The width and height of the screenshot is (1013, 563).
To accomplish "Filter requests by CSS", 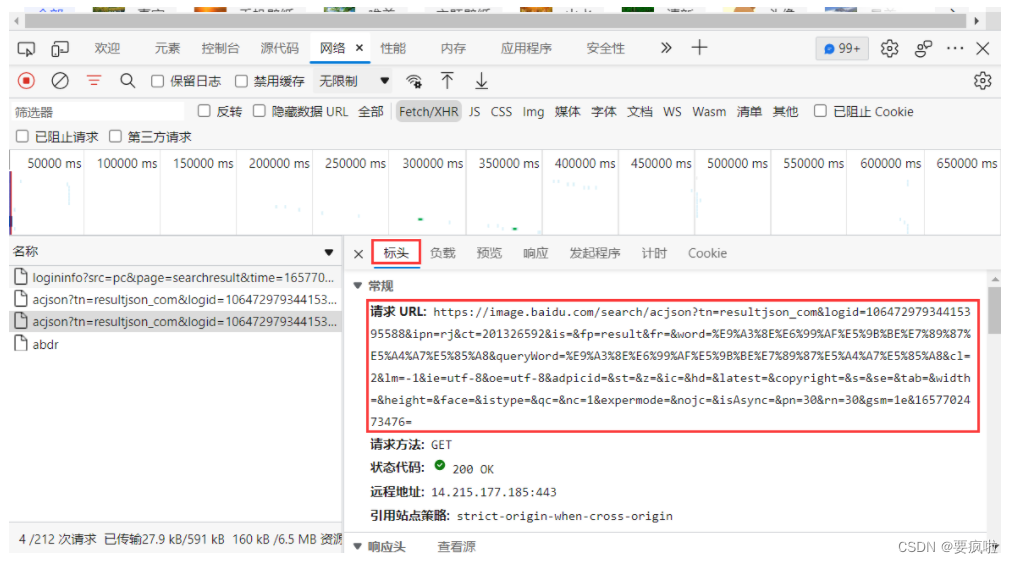I will pos(501,112).
